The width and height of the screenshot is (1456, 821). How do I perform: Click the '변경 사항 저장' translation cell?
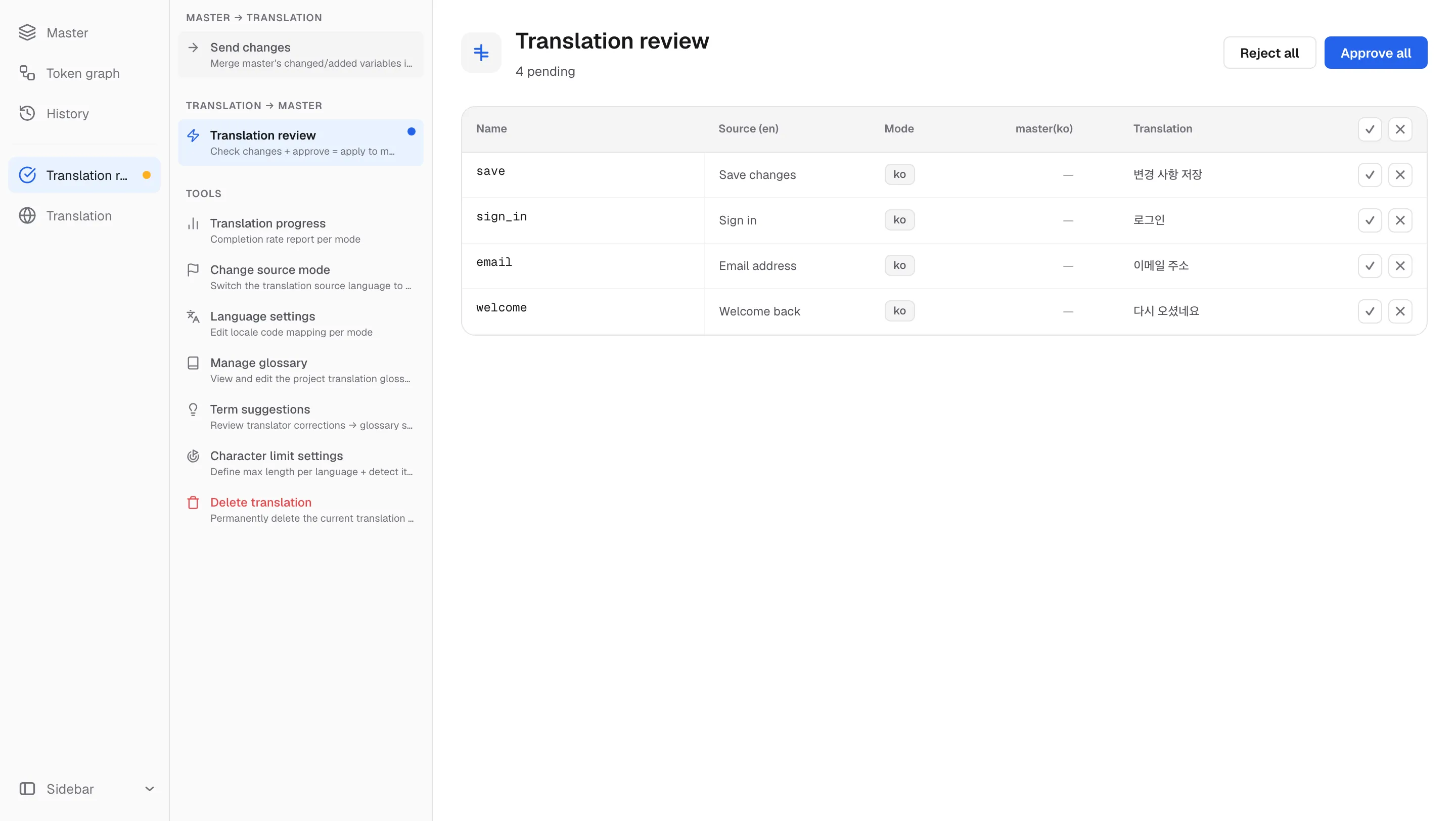tap(1168, 174)
